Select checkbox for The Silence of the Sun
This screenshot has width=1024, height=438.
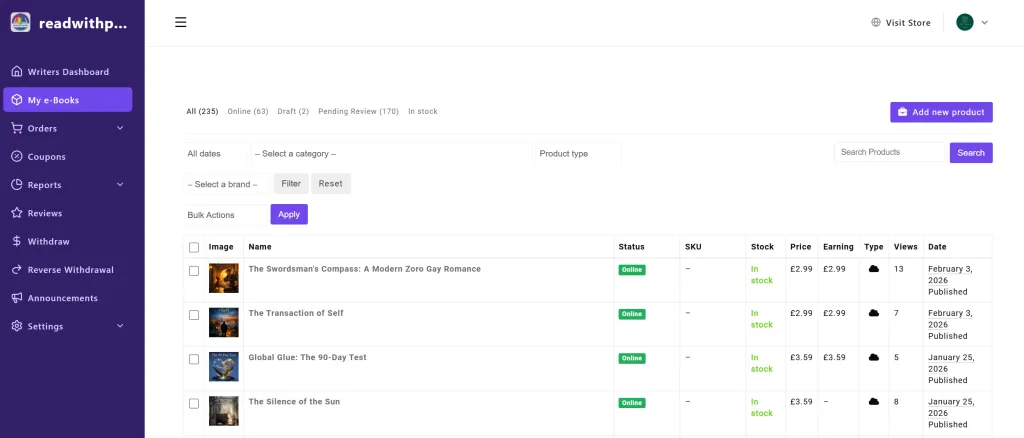tap(194, 403)
